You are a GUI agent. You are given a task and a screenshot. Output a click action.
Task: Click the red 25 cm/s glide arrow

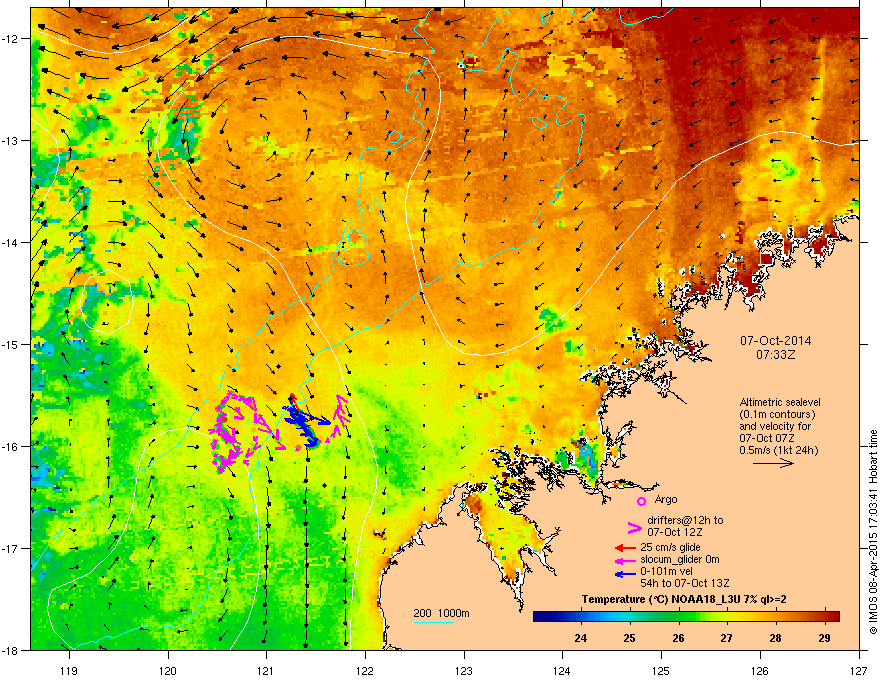pyautogui.click(x=625, y=548)
